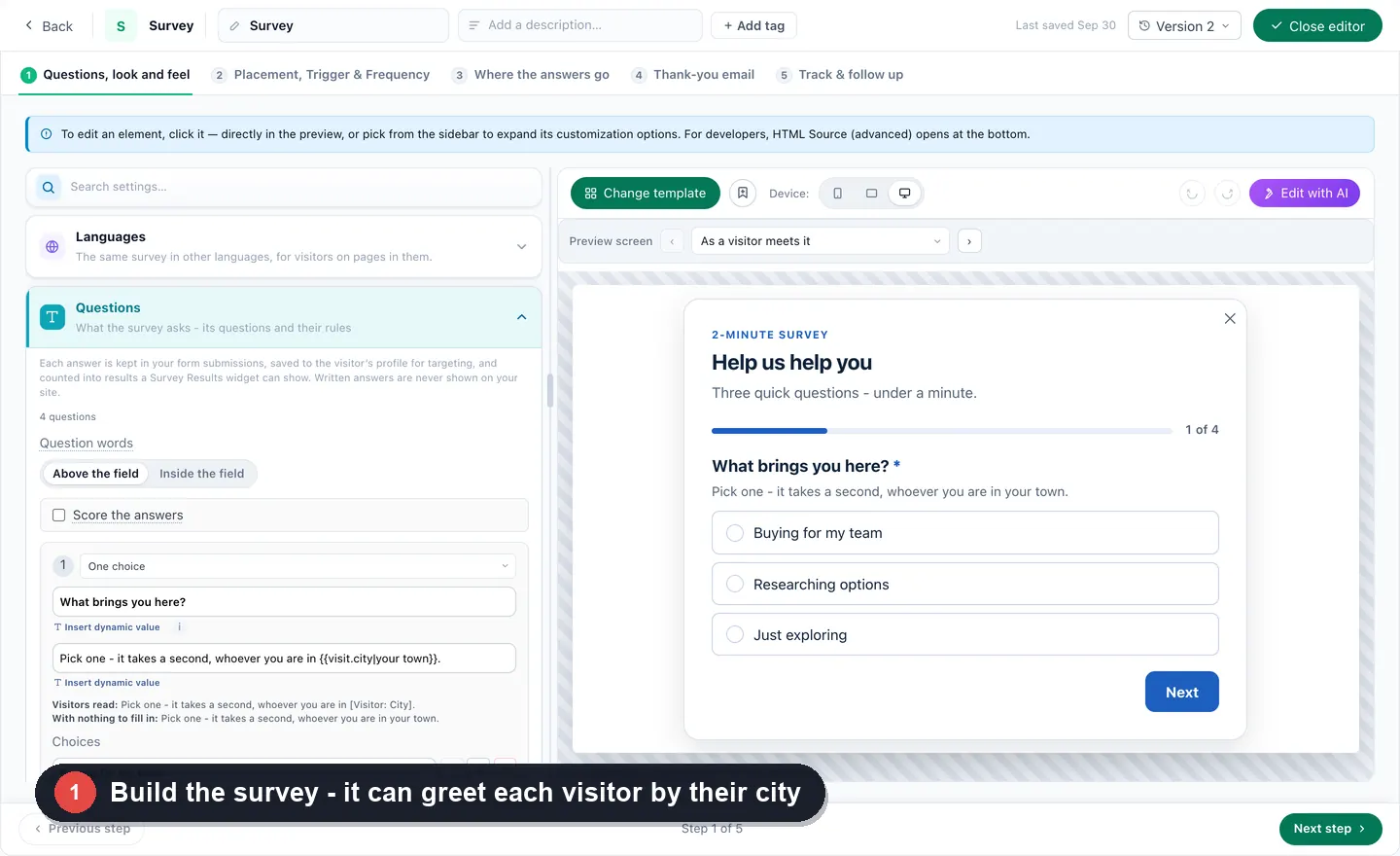Click Close editor button
The height and width of the screenshot is (856, 1400).
(x=1317, y=26)
